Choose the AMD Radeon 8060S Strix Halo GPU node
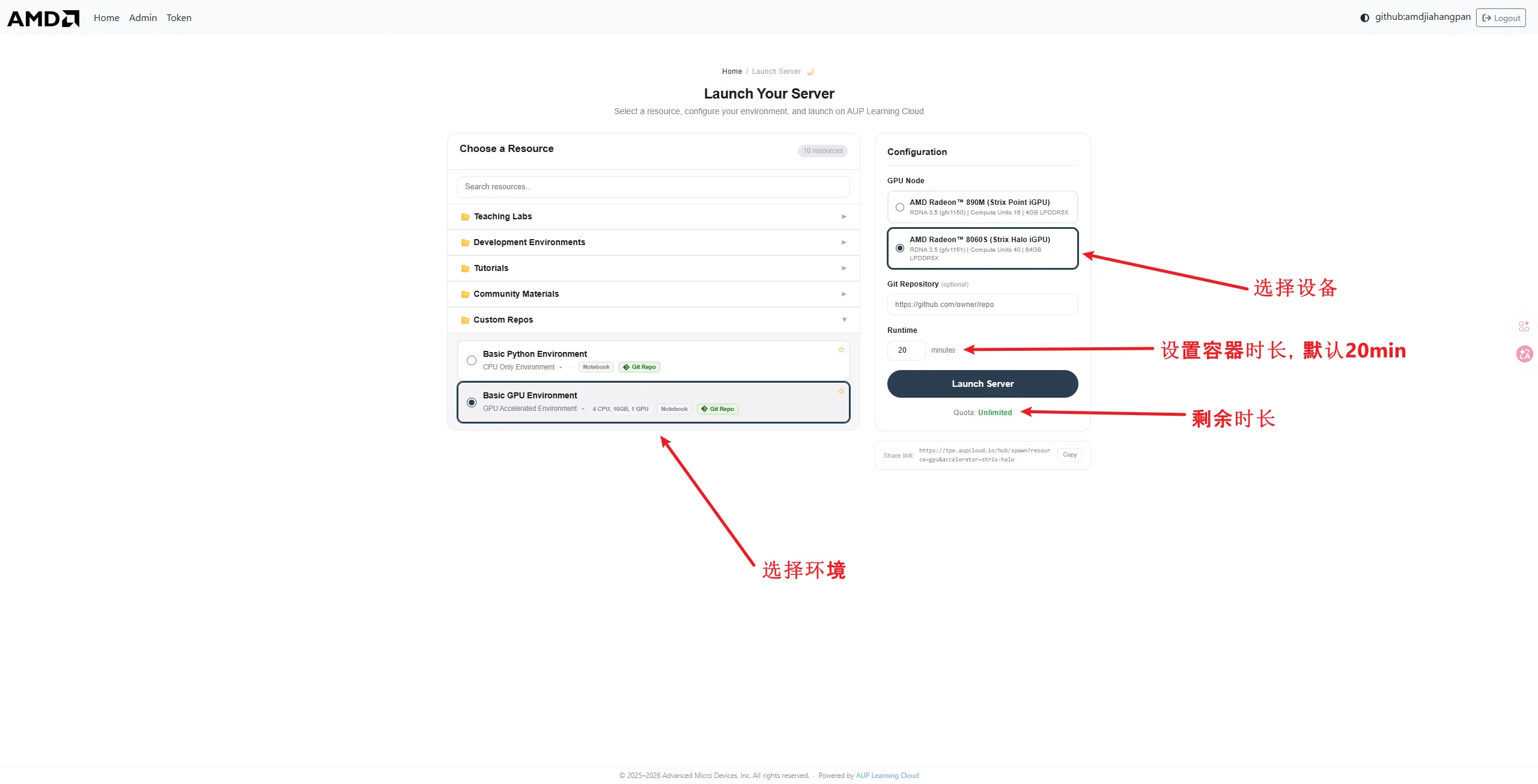 point(983,248)
